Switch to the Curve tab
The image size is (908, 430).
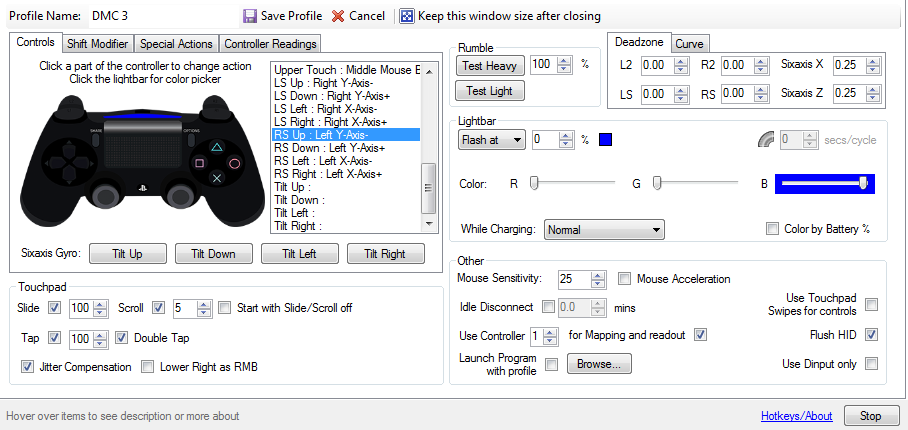[x=690, y=44]
